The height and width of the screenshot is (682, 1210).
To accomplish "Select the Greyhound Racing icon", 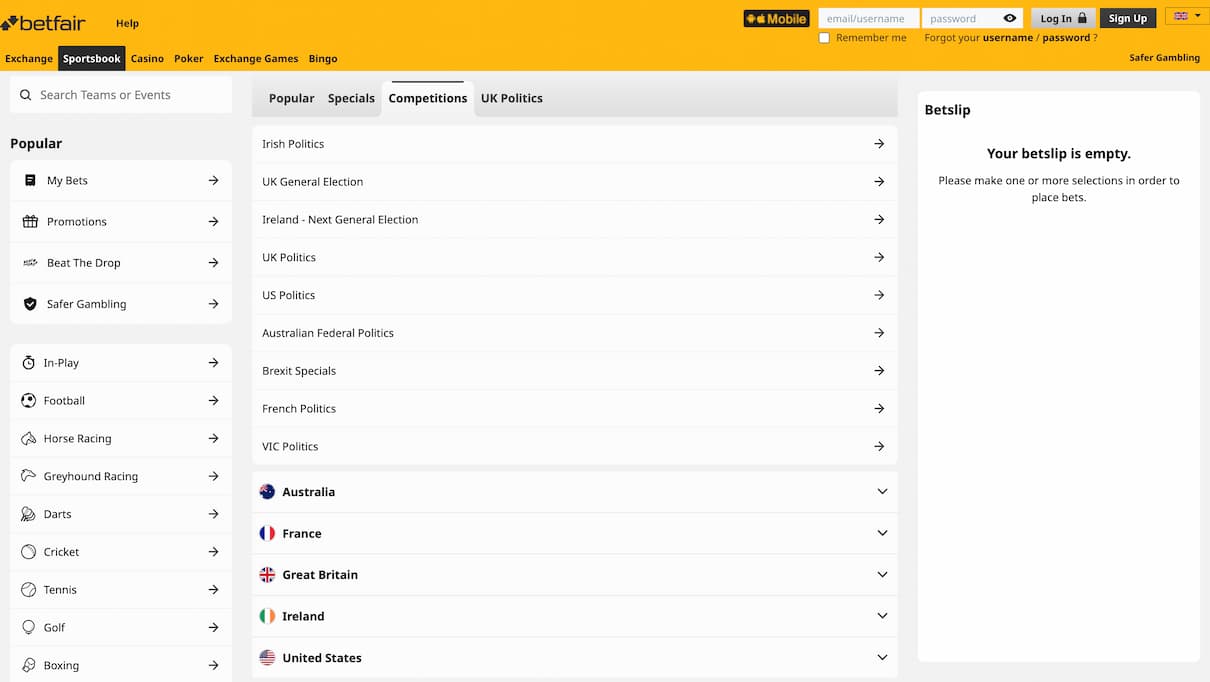I will 29,476.
